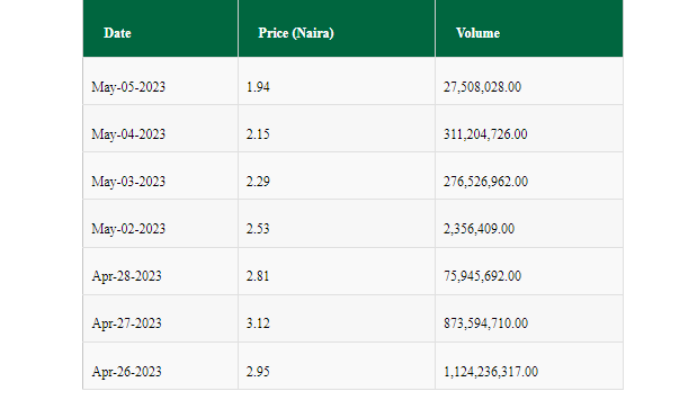This screenshot has height=400, width=700.
Task: Click the 1.94 price value
Action: tap(258, 87)
